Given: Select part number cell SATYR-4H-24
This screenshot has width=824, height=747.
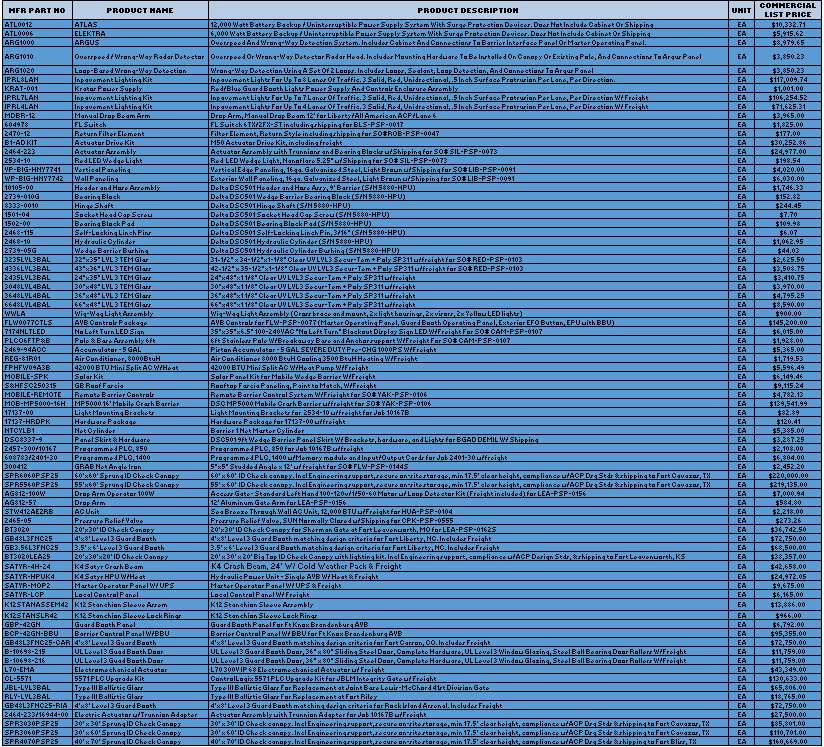Looking at the screenshot, I should pos(37,567).
